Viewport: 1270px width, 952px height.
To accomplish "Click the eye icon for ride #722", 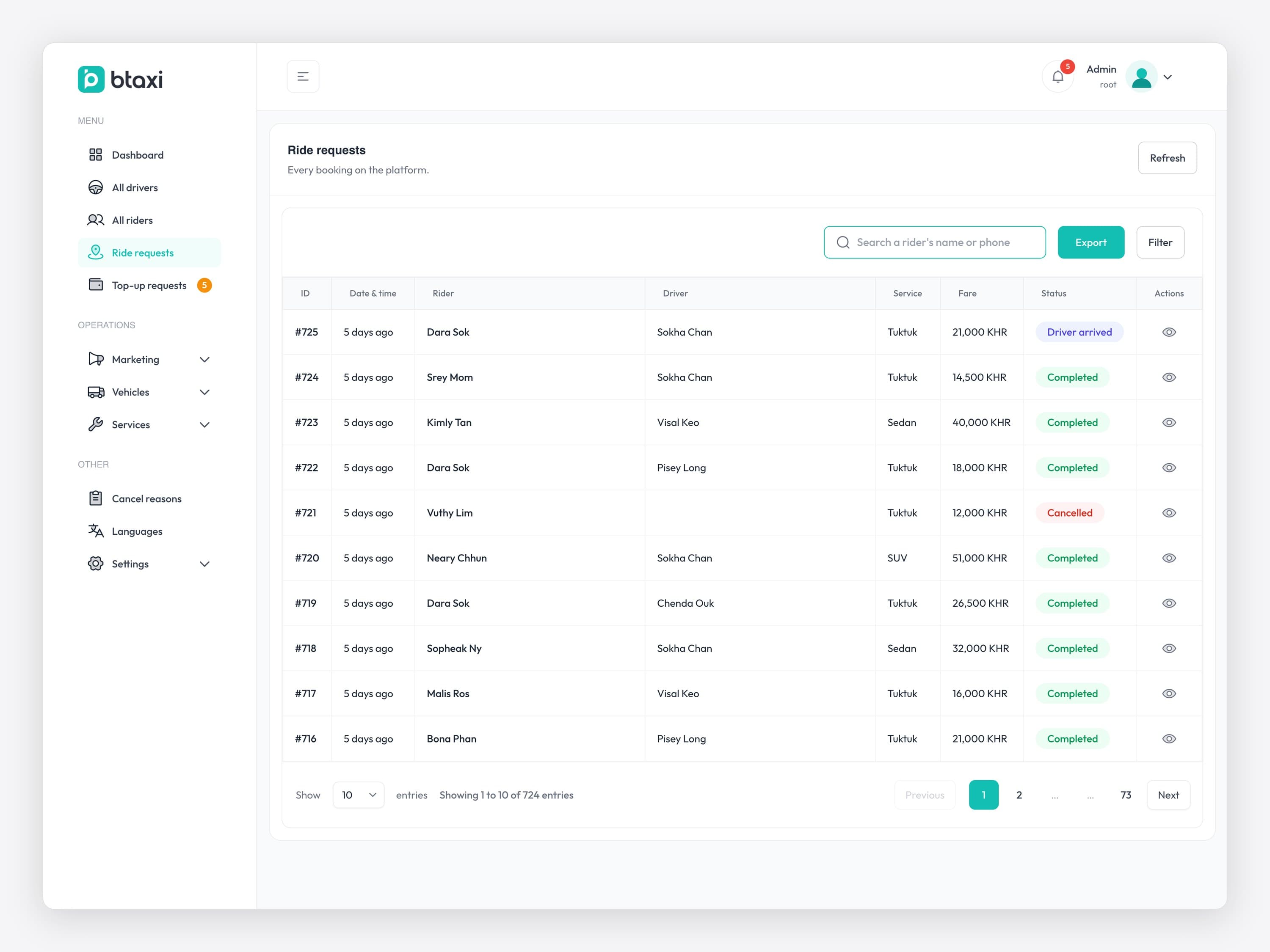I will pyautogui.click(x=1169, y=468).
